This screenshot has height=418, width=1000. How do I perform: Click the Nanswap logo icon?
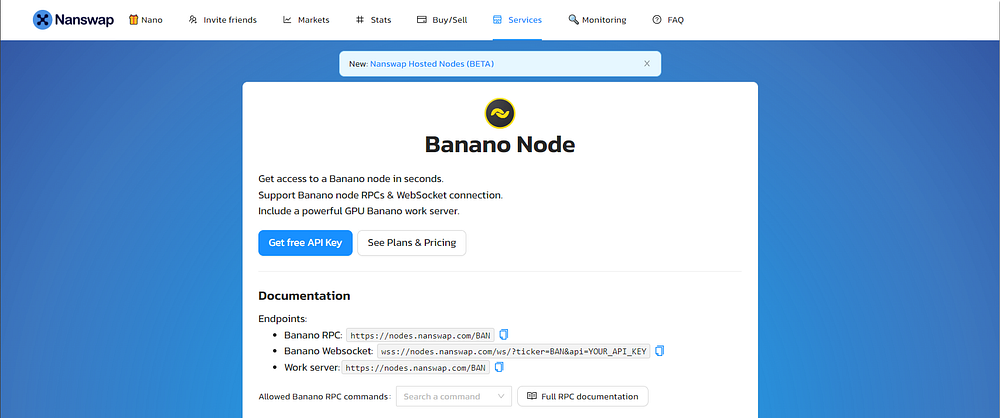point(42,20)
